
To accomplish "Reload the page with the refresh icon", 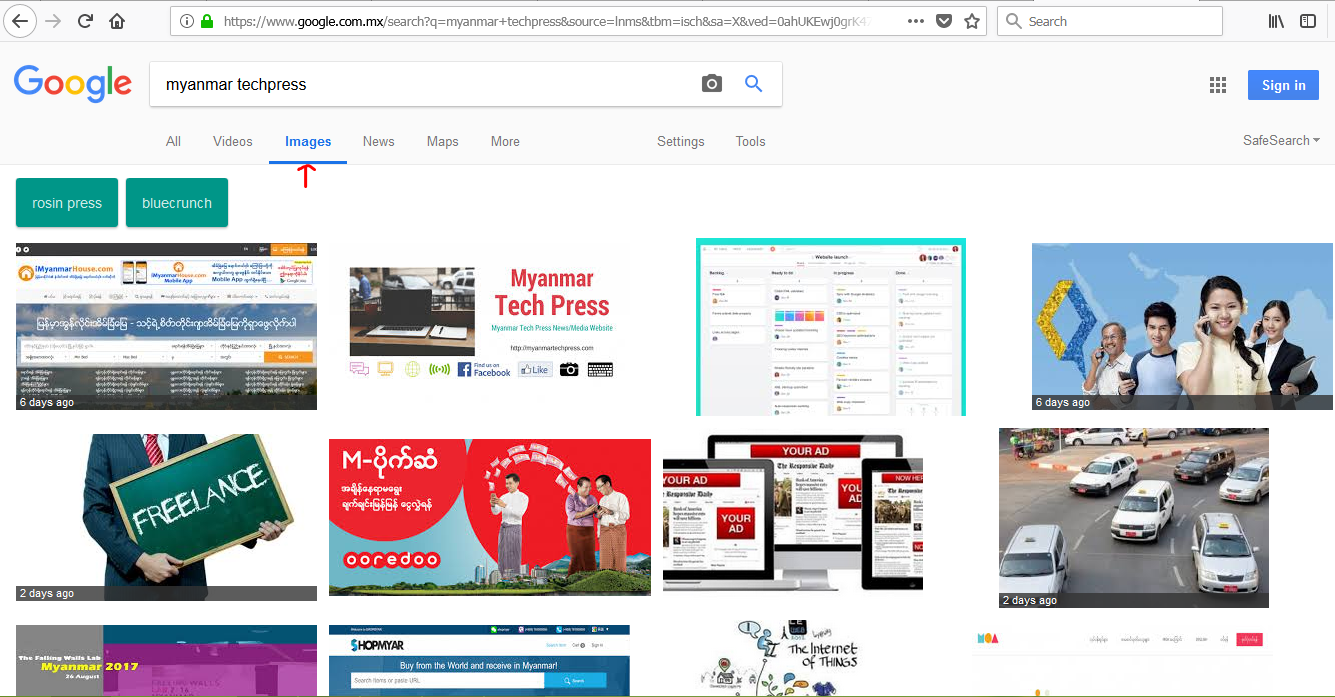I will pos(85,21).
